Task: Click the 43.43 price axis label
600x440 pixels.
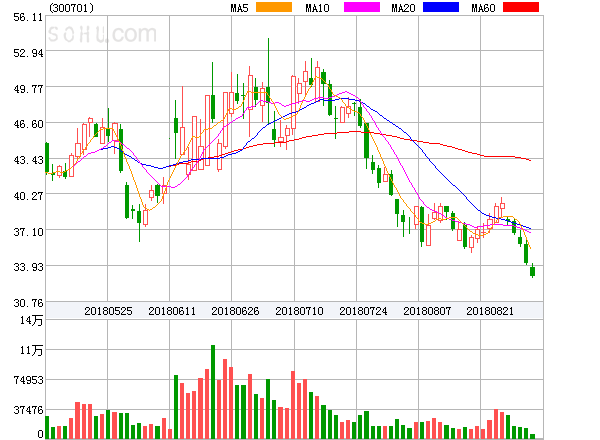Action: [x=28, y=160]
